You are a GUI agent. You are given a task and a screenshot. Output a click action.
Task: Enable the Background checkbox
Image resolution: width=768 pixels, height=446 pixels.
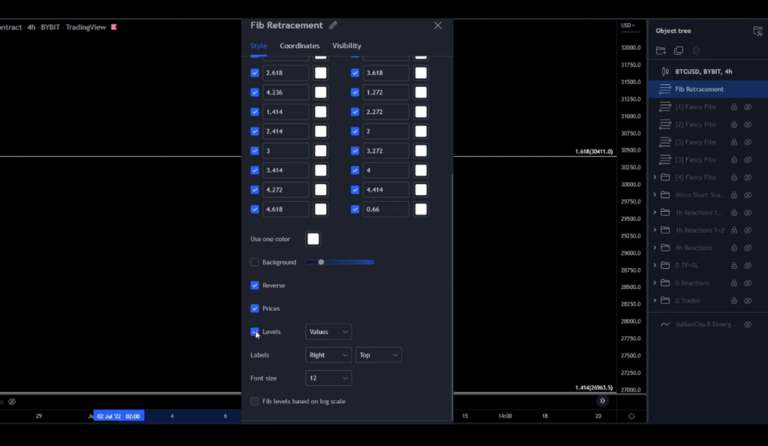[x=255, y=262]
